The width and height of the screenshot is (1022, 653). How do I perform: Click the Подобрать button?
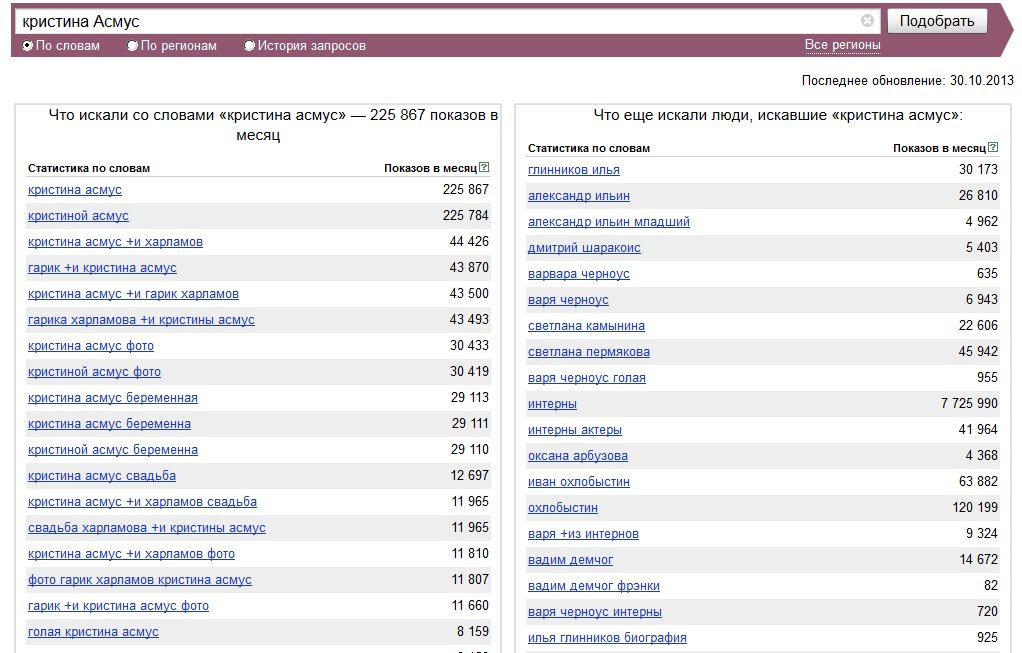pyautogui.click(x=937, y=21)
